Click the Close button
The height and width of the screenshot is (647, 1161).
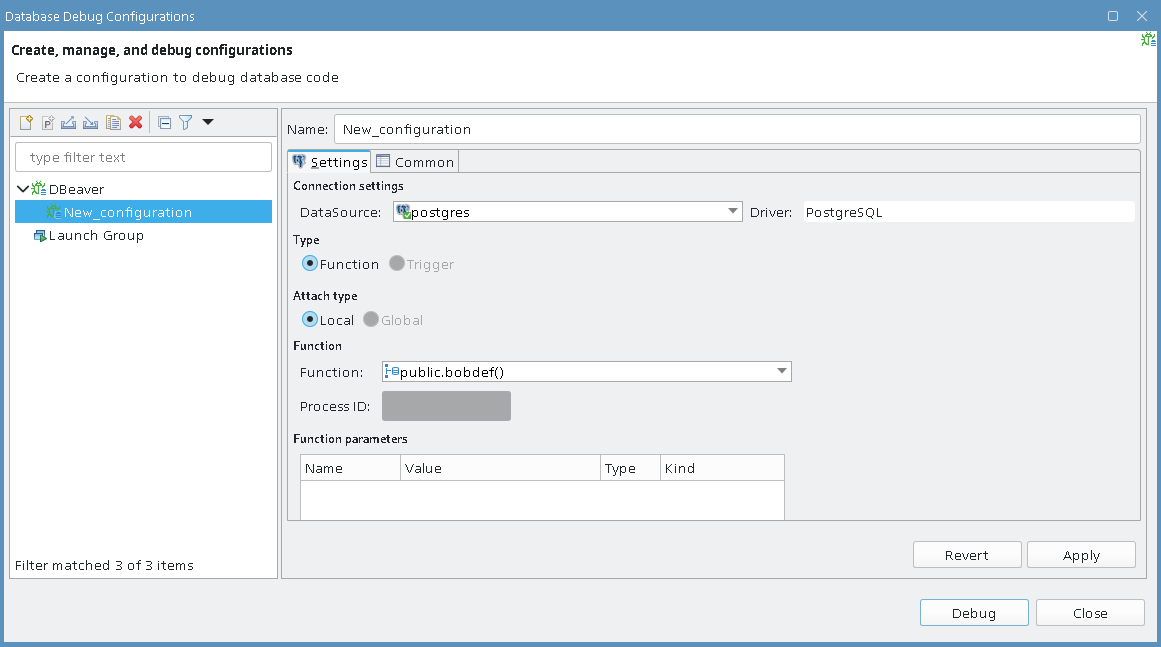pos(1090,613)
